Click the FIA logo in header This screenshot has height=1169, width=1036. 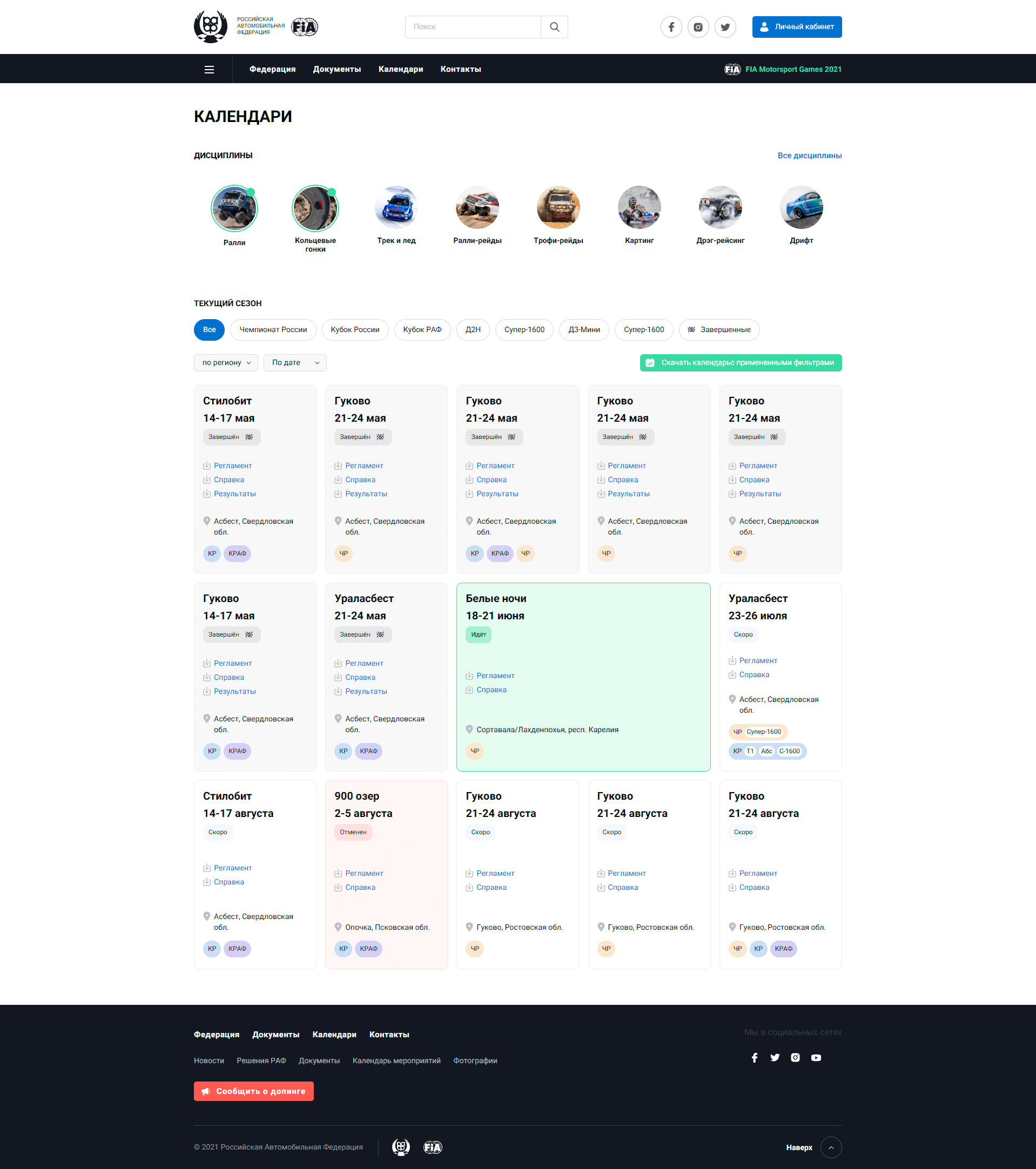304,27
